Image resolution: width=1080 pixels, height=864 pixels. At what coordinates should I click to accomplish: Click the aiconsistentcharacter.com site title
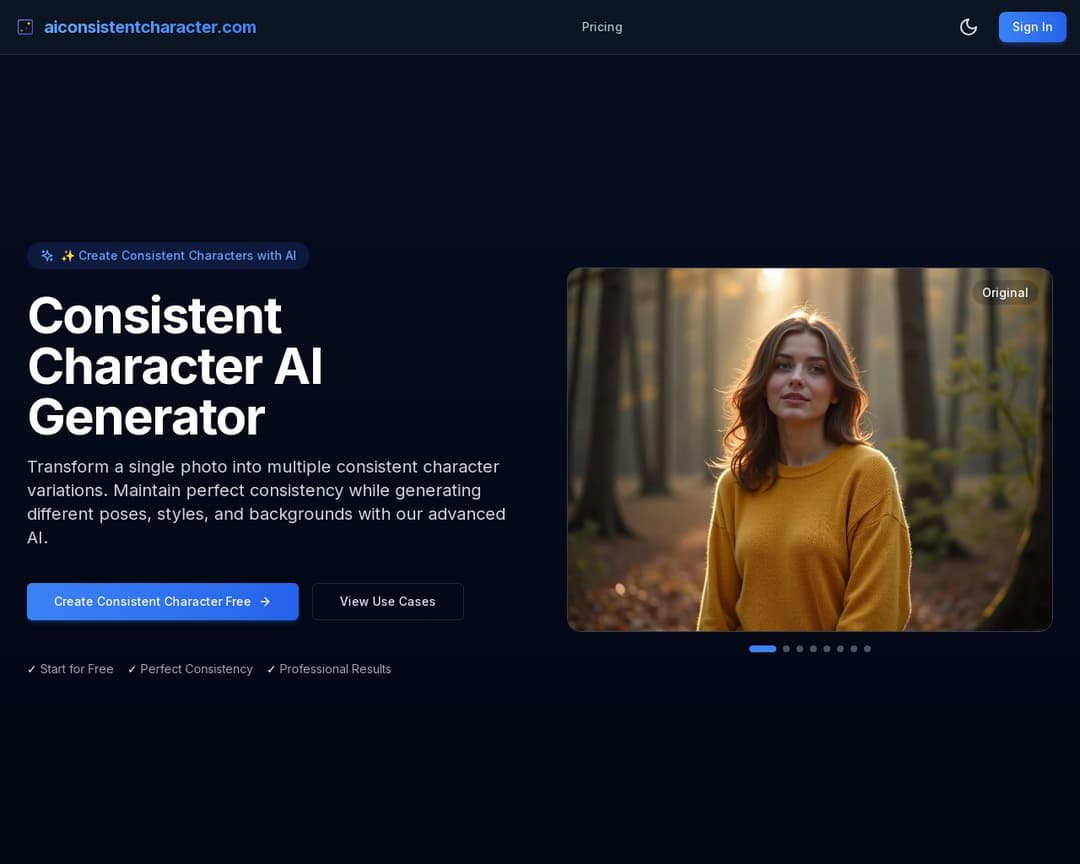pyautogui.click(x=150, y=27)
